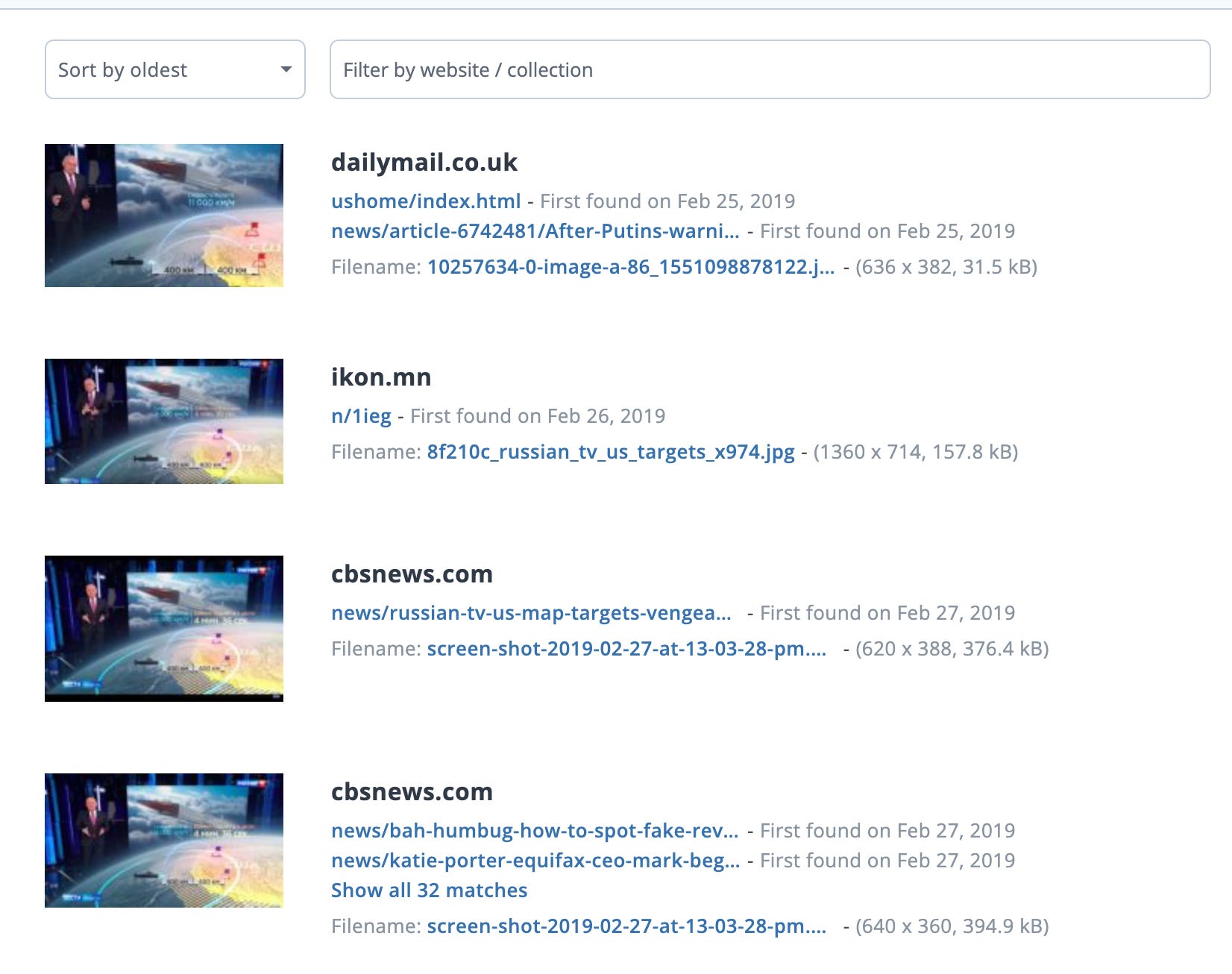Open ikon.mn result thumbnail
The width and height of the screenshot is (1232, 974).
click(164, 421)
